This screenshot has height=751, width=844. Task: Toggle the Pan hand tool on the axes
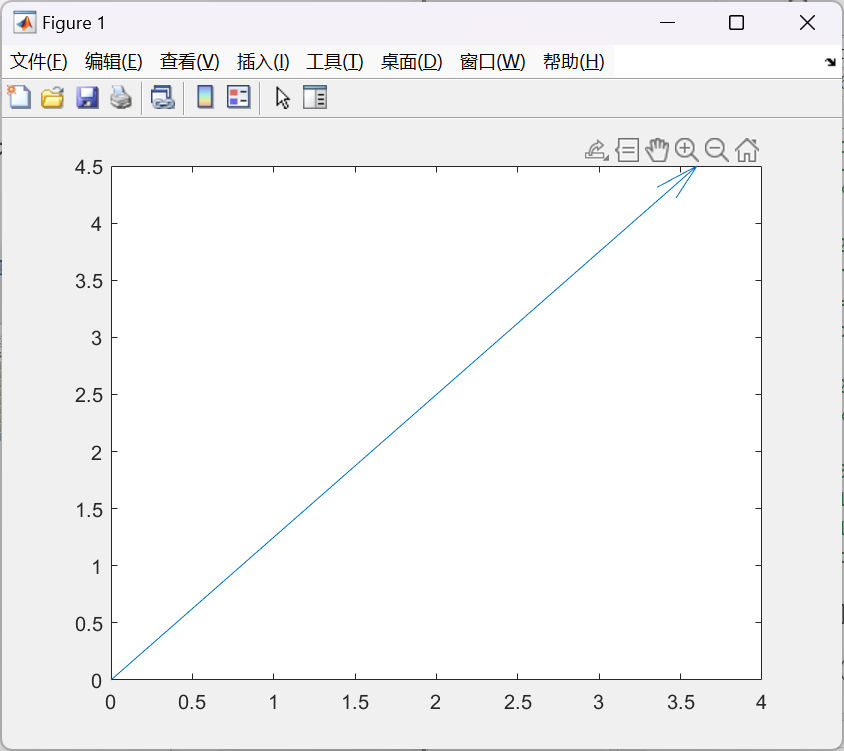pyautogui.click(x=656, y=150)
